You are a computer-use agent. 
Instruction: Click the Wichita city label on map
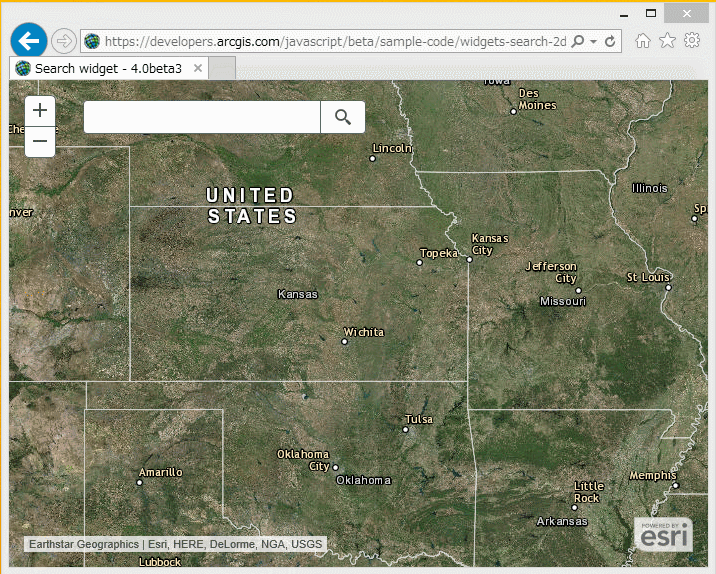click(364, 332)
